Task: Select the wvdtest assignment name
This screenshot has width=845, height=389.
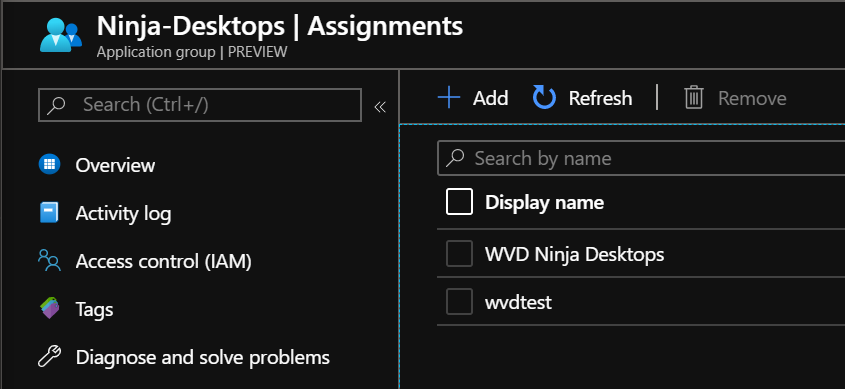Action: (518, 302)
